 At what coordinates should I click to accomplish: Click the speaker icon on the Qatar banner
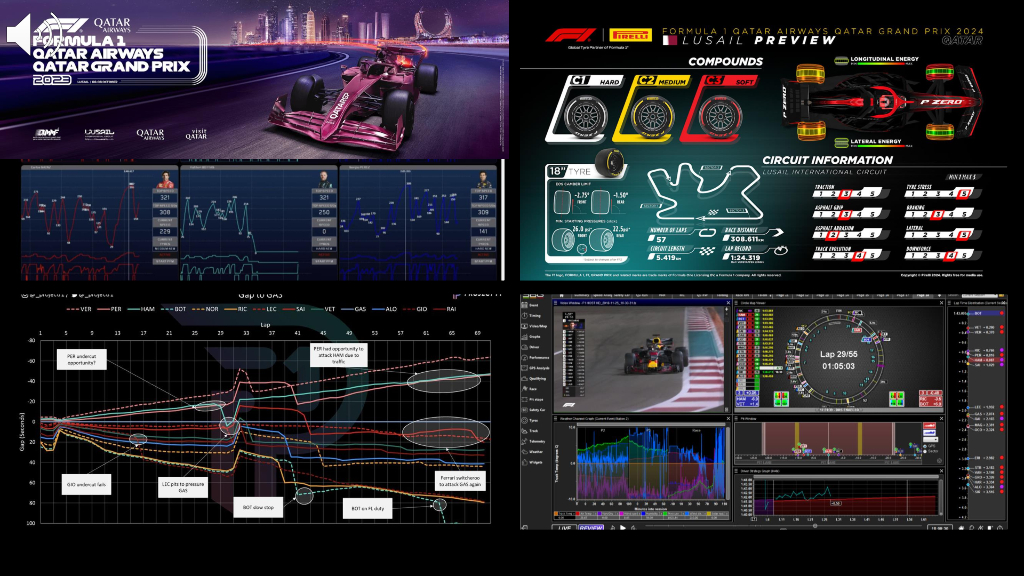click(x=20, y=35)
